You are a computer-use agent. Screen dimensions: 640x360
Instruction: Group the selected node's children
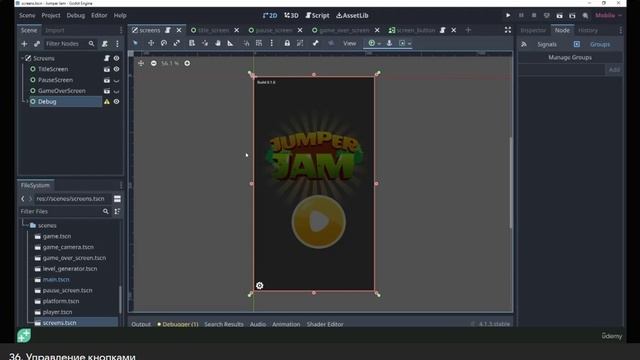pyautogui.click(x=300, y=43)
